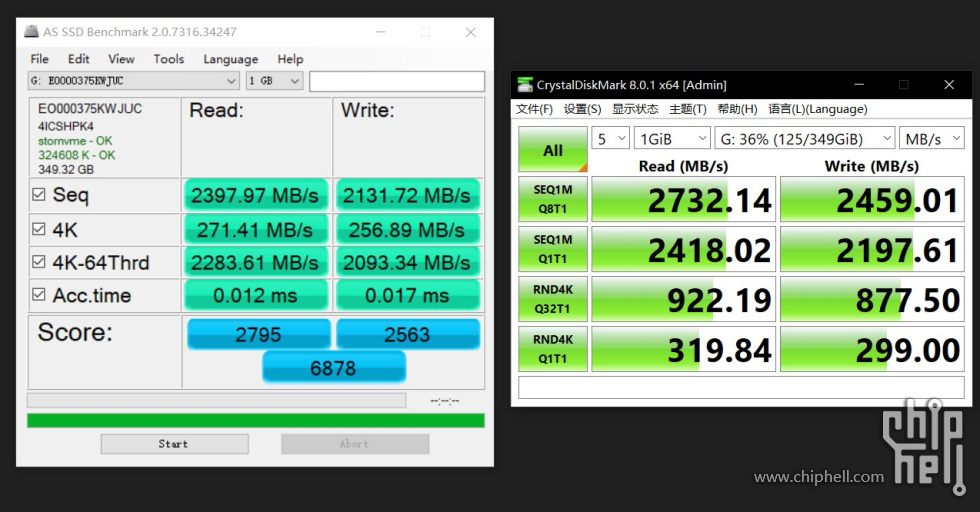Click the total score 6878
Viewport: 980px width, 512px height.
pos(334,368)
